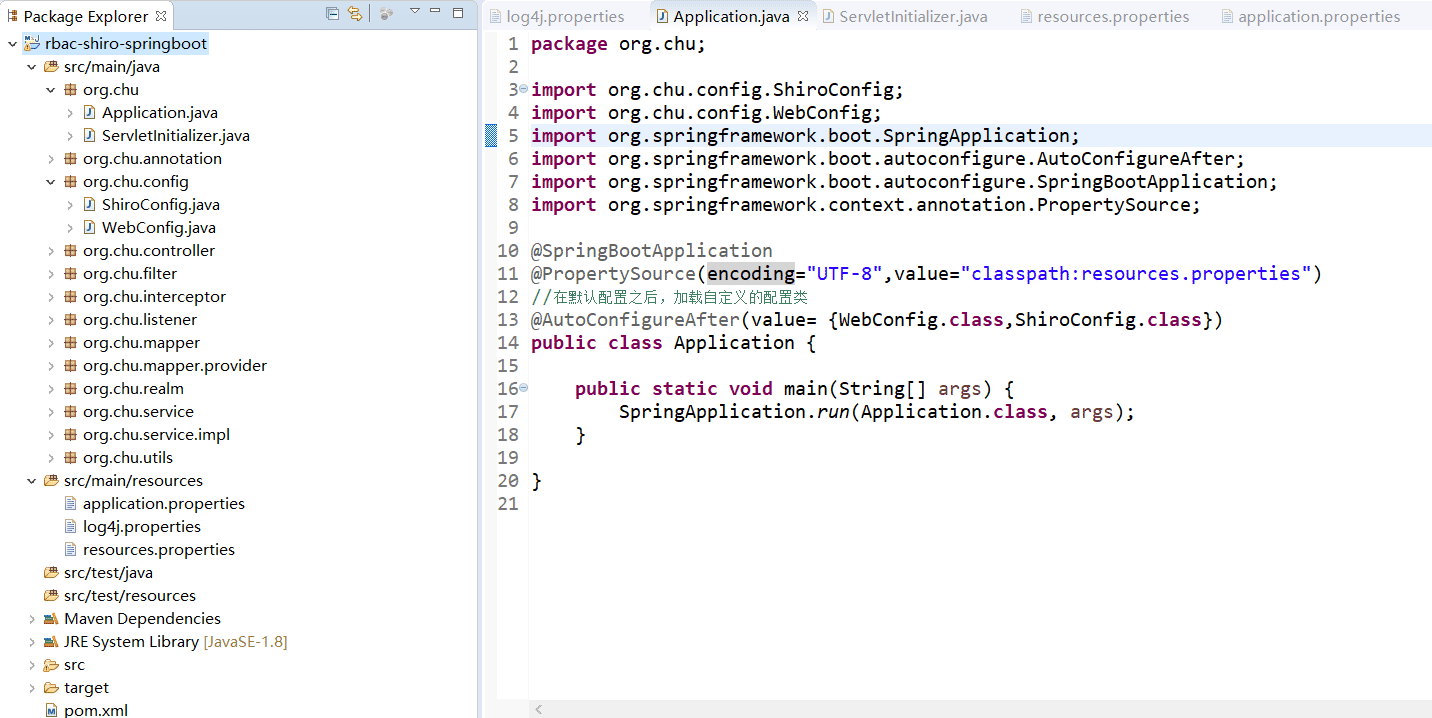Expand the org.chu.filter package
1432x718 pixels.
[50, 274]
